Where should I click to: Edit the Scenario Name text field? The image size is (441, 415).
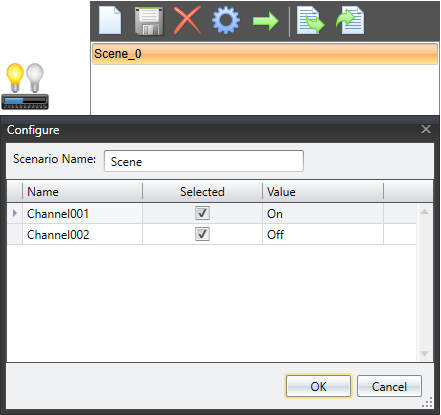click(x=204, y=161)
